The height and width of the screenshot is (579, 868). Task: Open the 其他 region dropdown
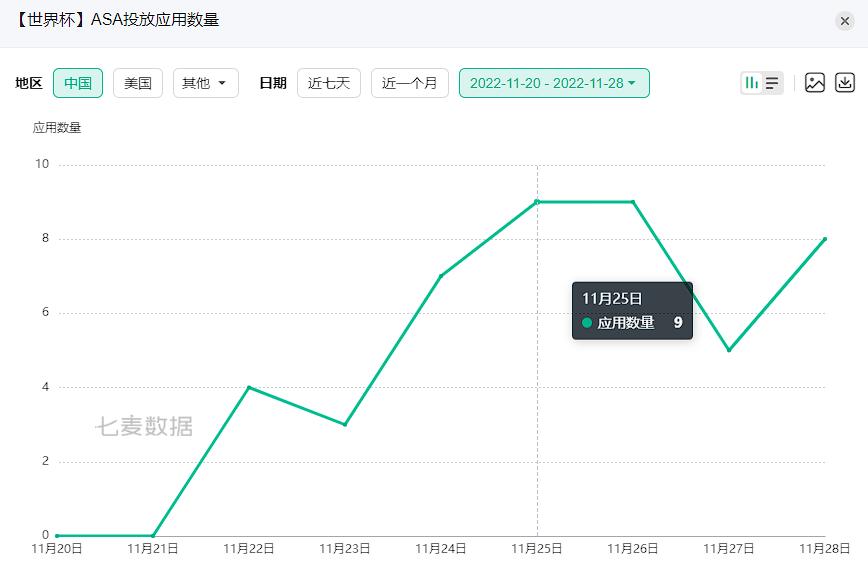coord(205,83)
